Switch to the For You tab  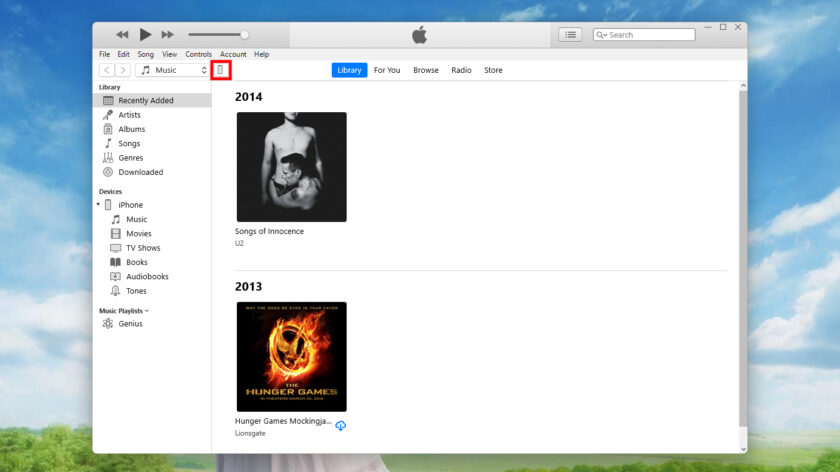point(387,70)
